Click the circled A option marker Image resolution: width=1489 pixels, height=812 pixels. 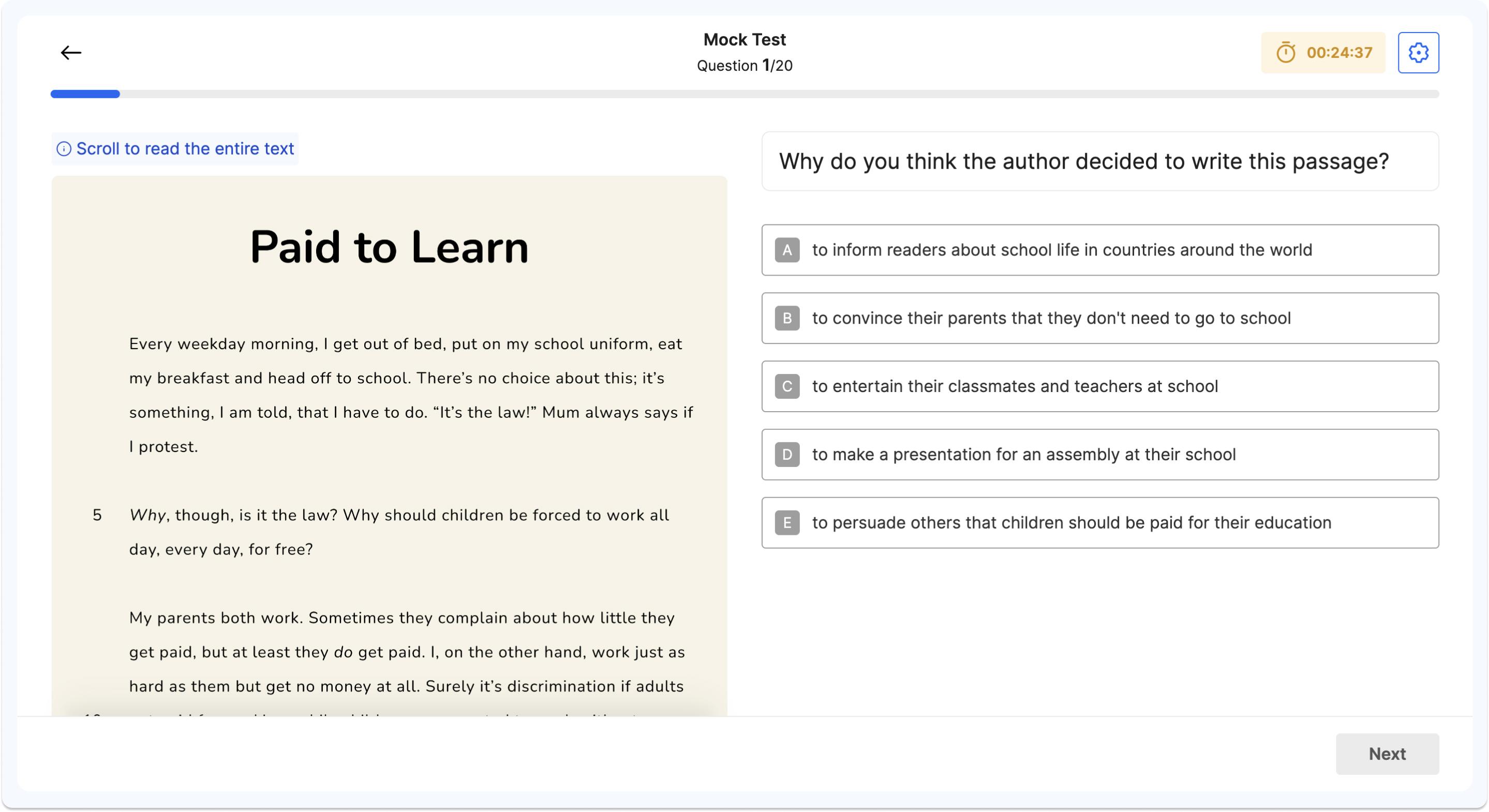pyautogui.click(x=787, y=250)
